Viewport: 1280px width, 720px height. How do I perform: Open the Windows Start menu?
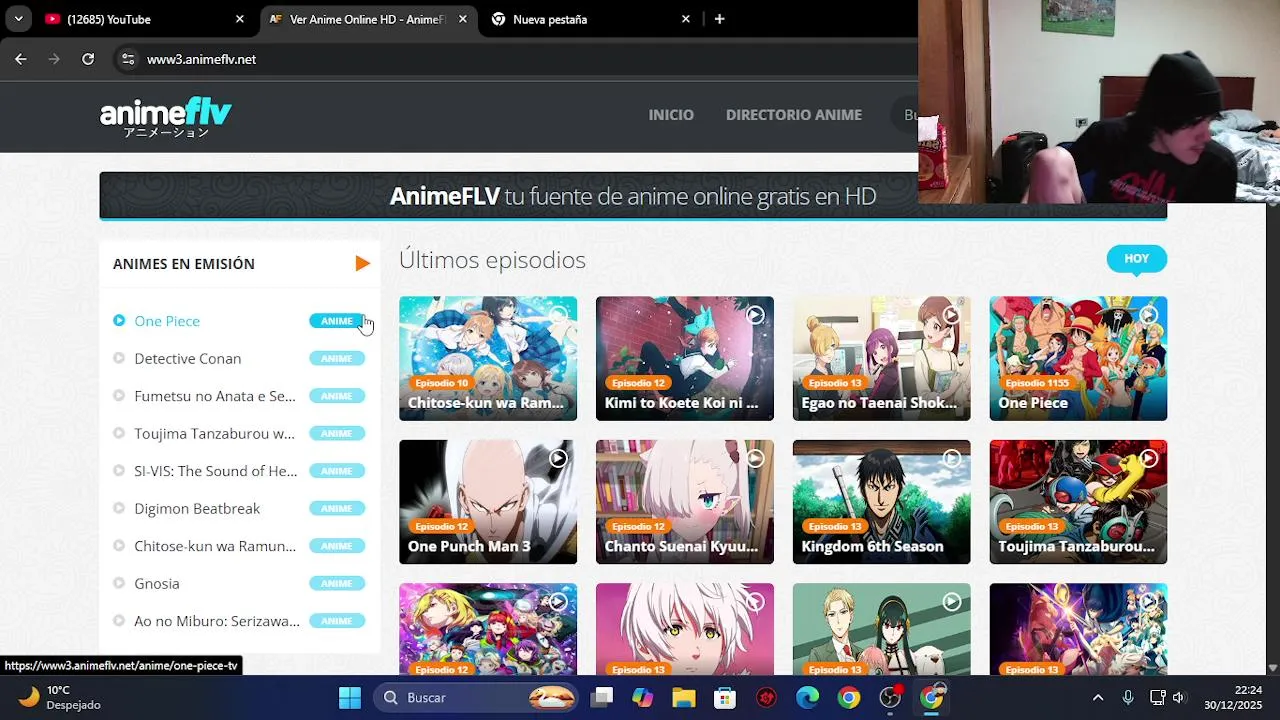tap(350, 697)
